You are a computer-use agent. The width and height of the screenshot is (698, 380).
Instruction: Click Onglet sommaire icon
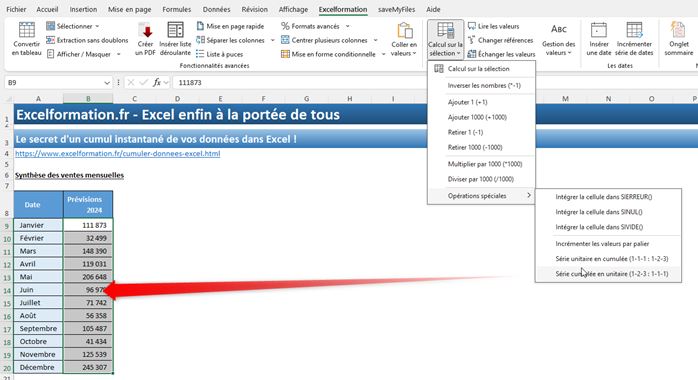coord(678,30)
